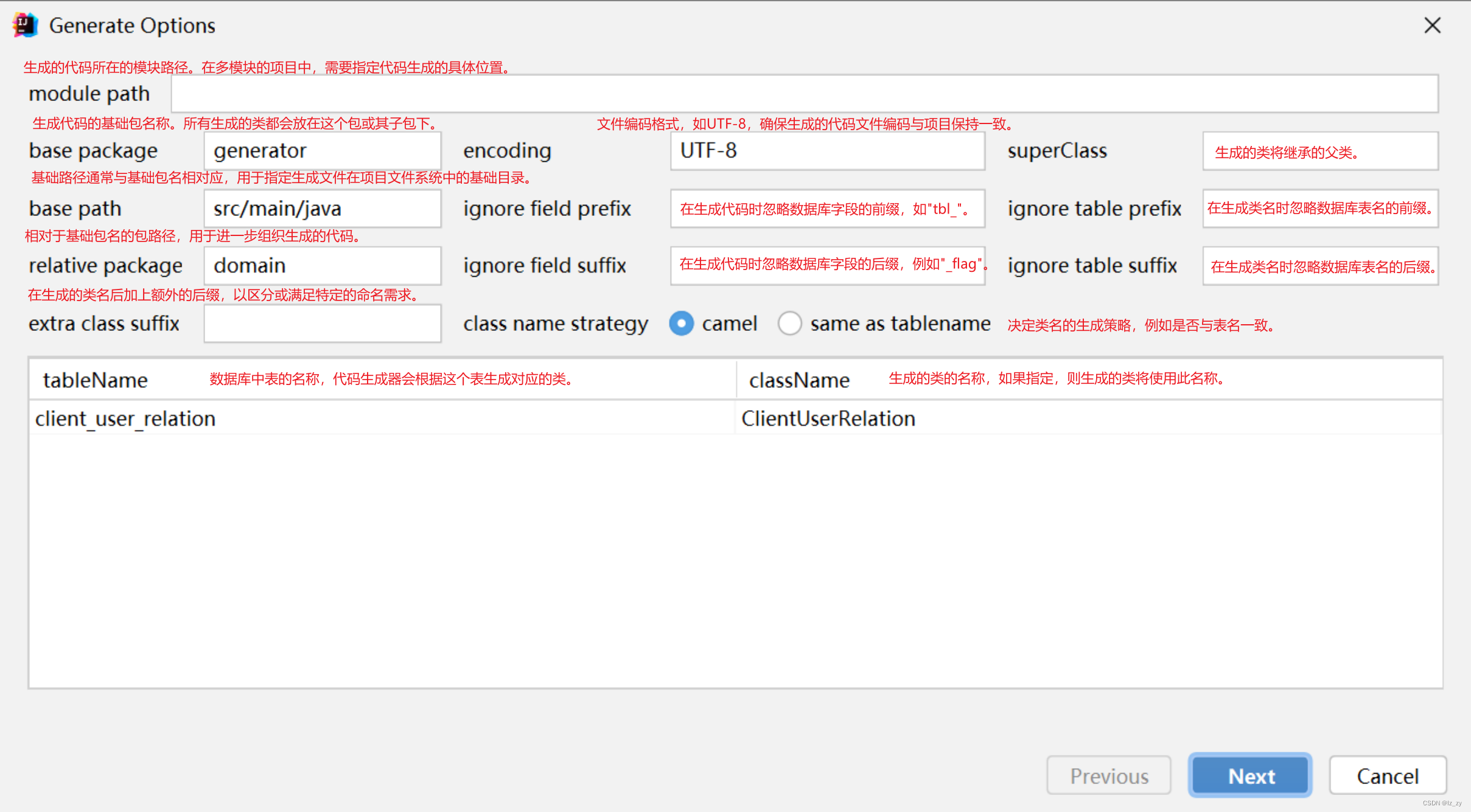
Task: Click the ignore table prefix input
Action: [x=1319, y=208]
